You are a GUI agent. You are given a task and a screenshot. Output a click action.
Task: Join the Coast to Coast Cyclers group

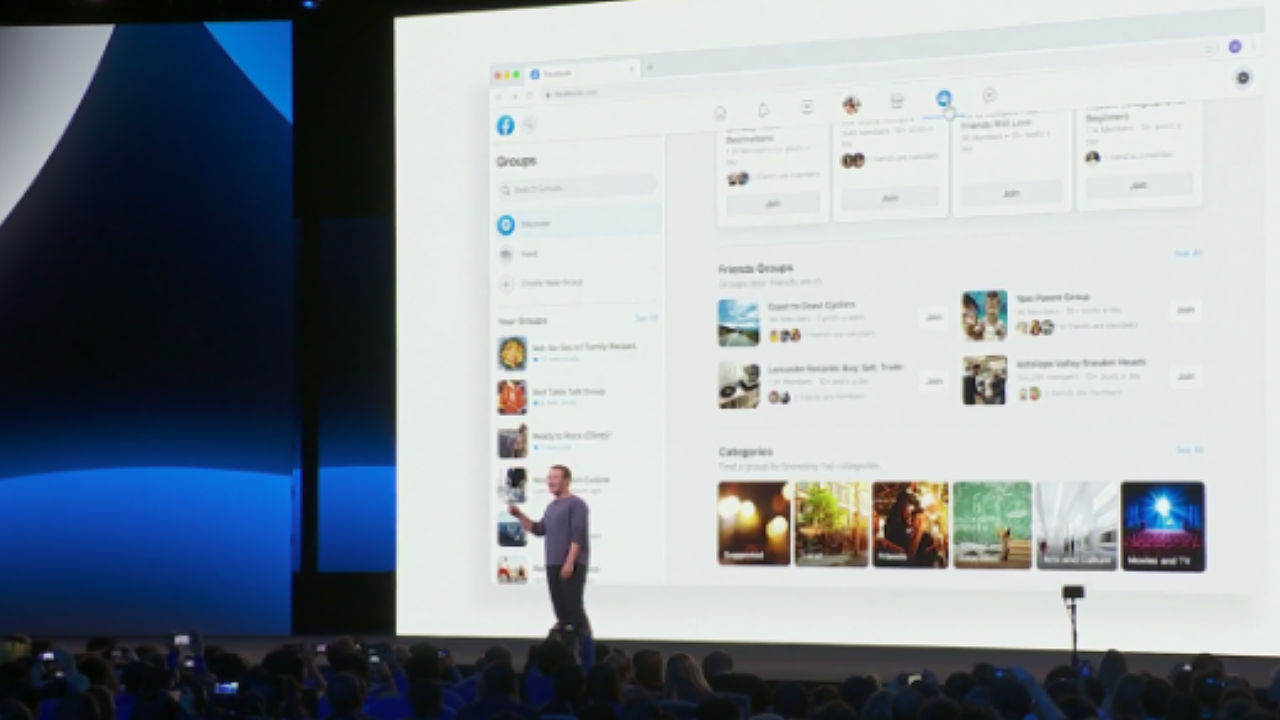click(x=933, y=315)
